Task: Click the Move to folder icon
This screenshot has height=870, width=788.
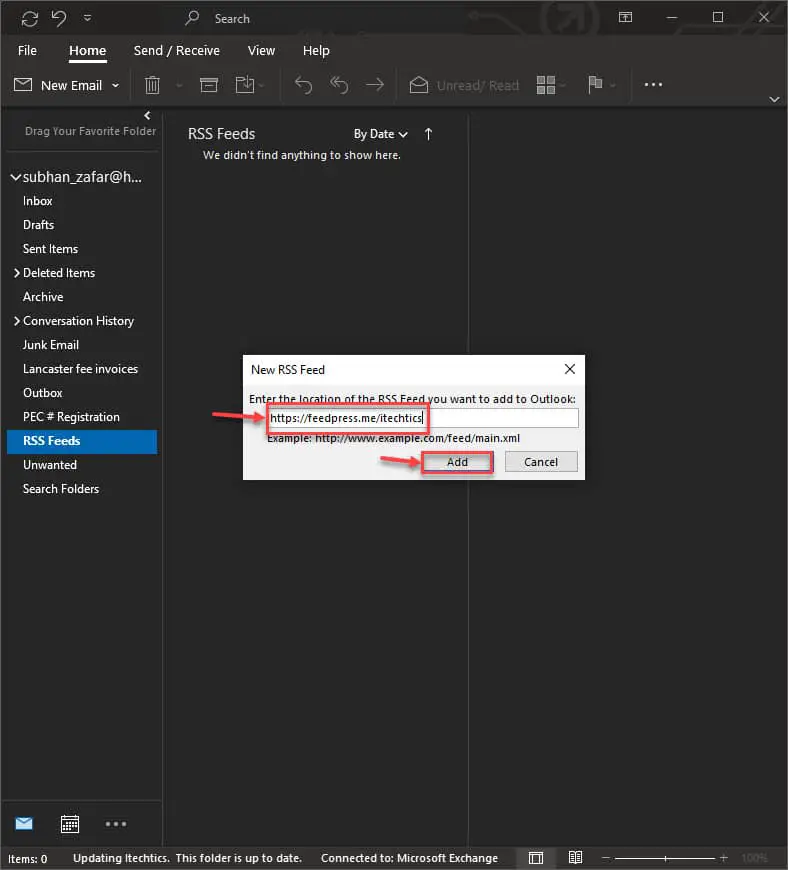Action: pos(245,85)
